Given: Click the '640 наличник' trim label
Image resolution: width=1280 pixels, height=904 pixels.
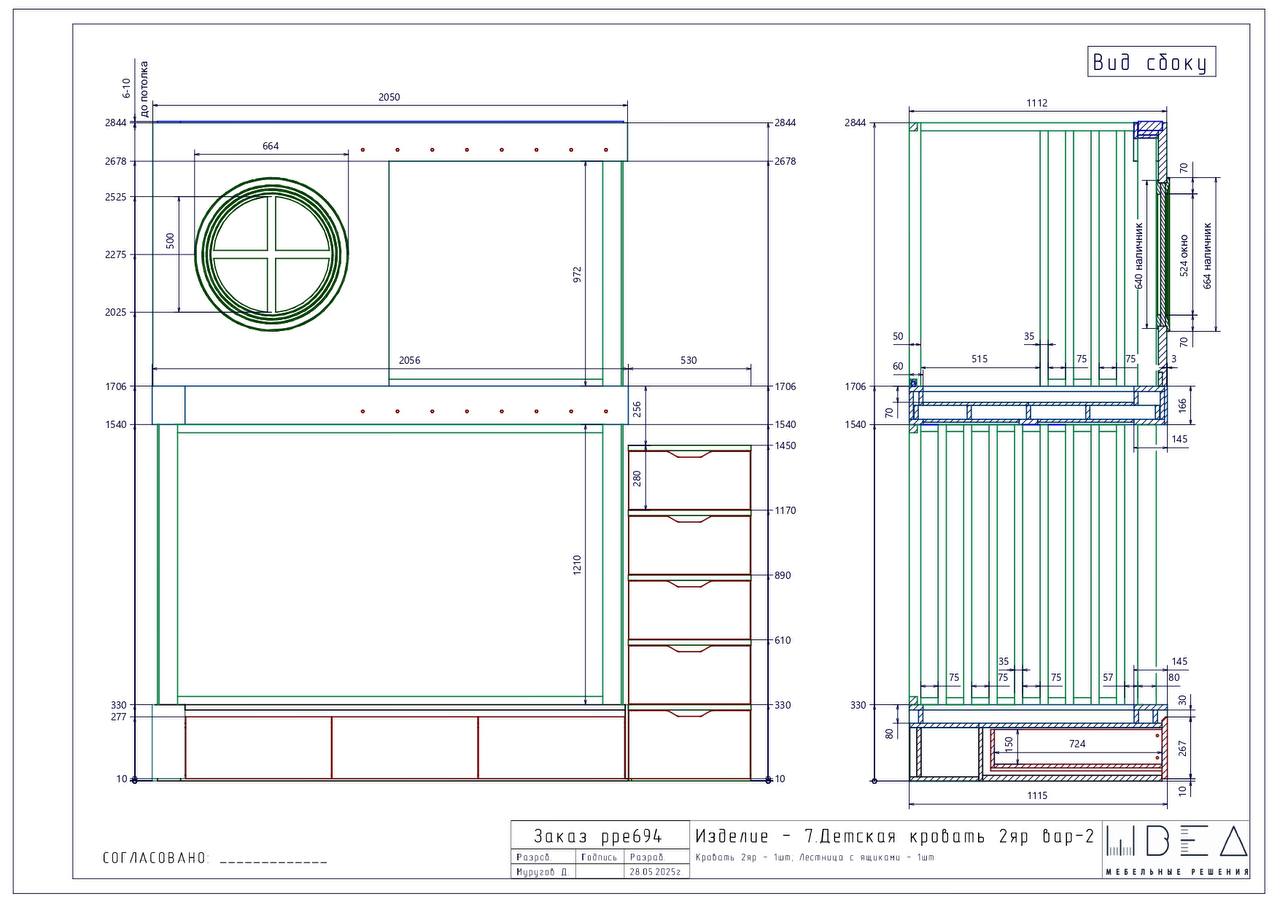Looking at the screenshot, I should (x=1139, y=256).
